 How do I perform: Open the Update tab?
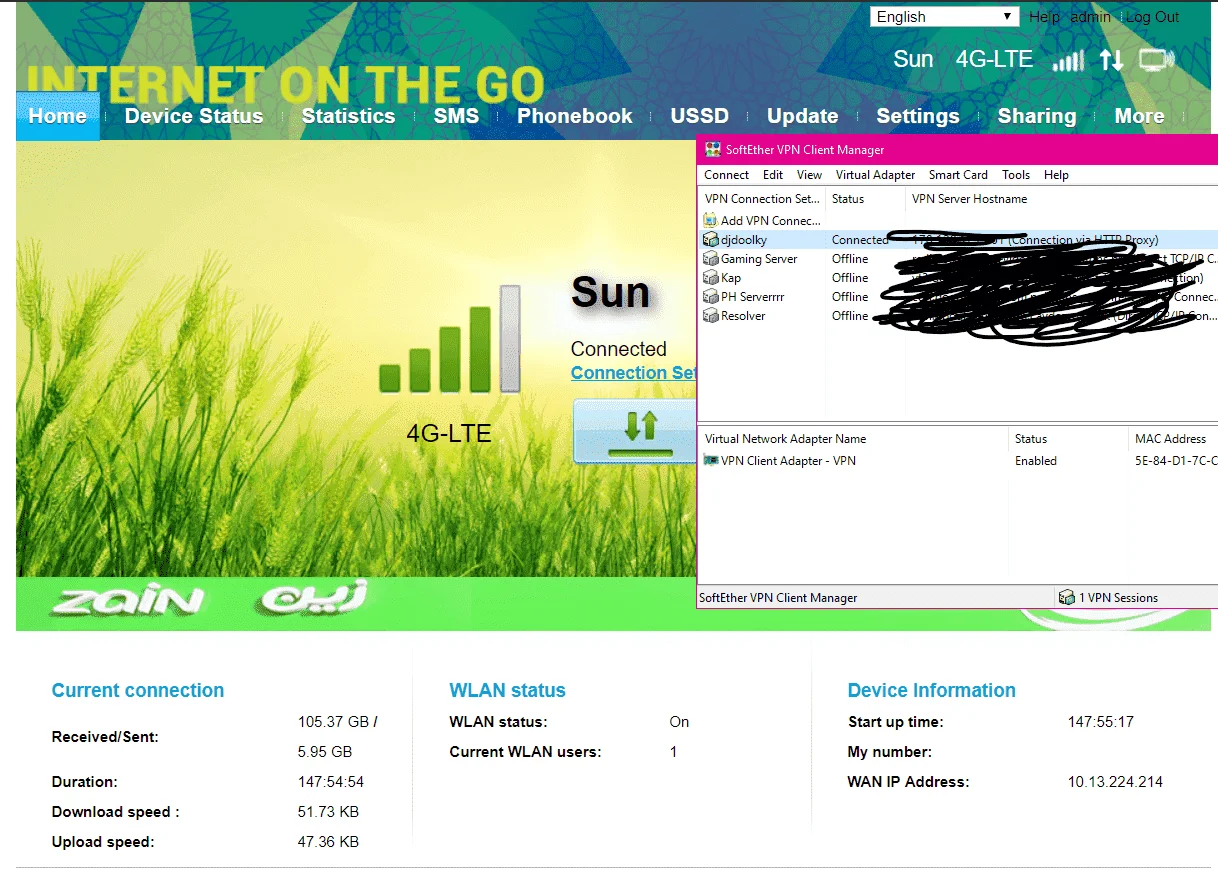click(803, 116)
